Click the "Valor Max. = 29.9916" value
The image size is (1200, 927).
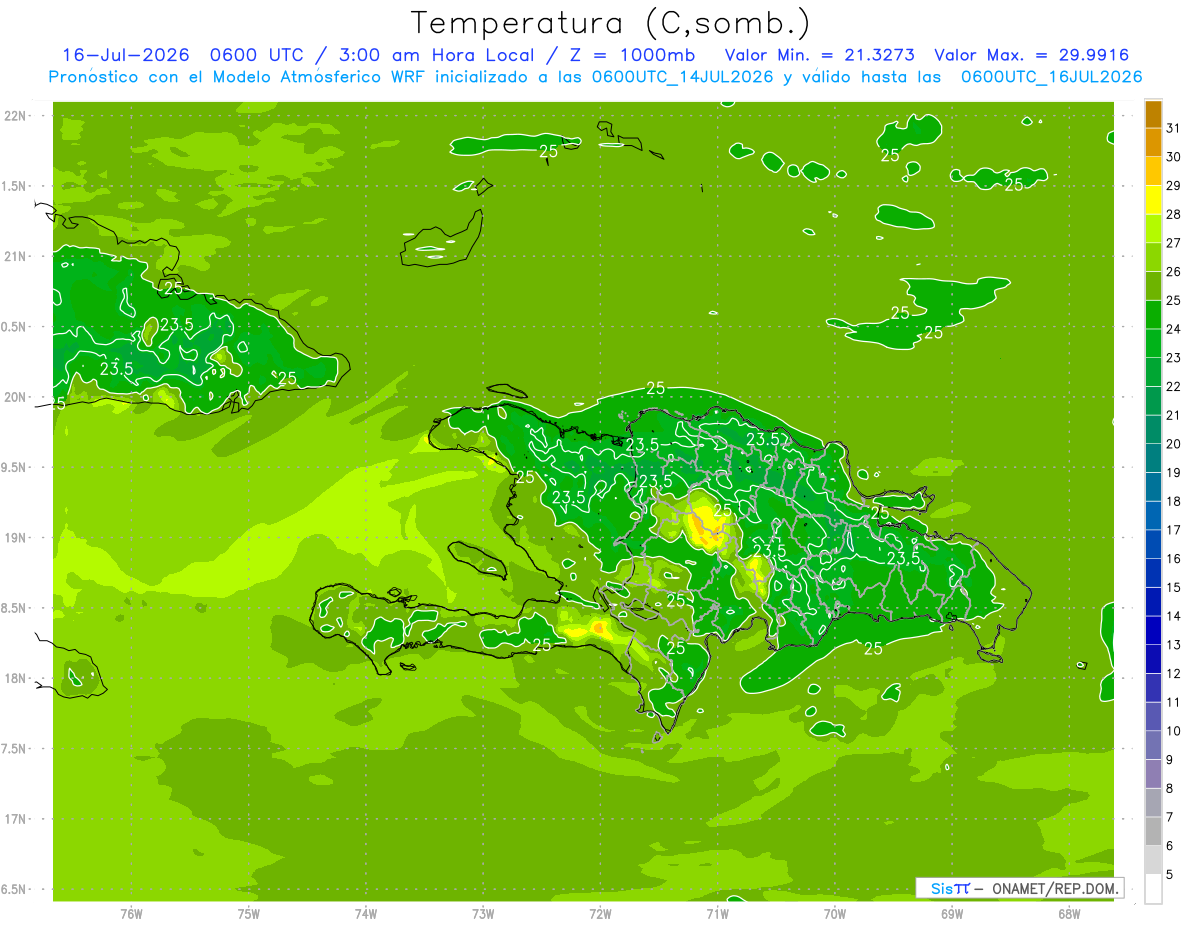(1034, 55)
